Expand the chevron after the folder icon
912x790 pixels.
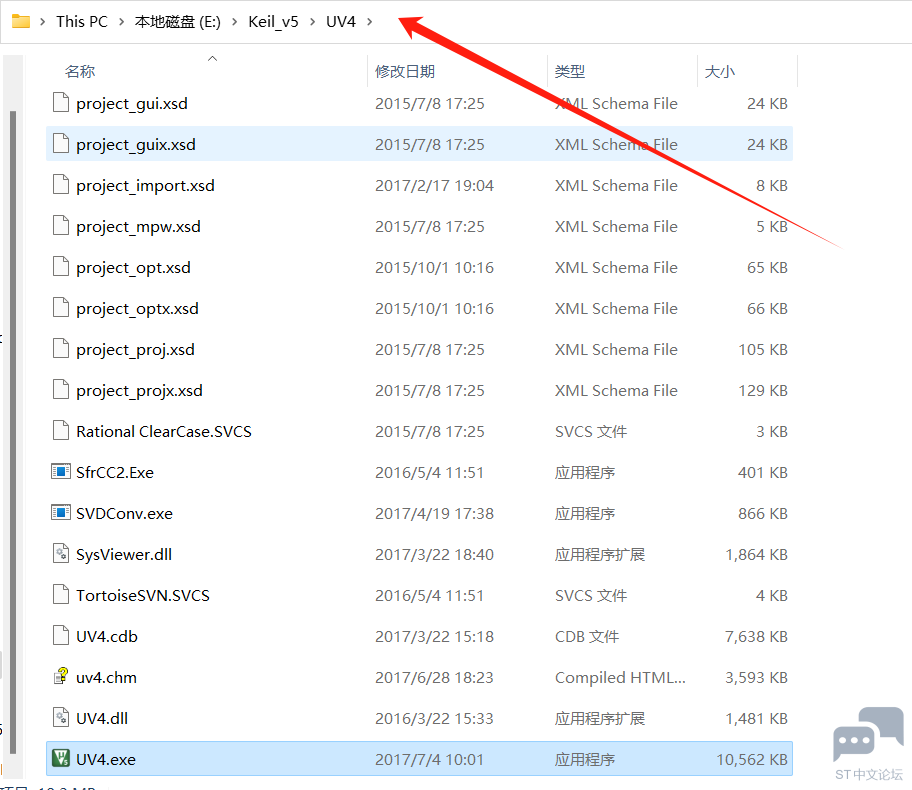[42, 22]
